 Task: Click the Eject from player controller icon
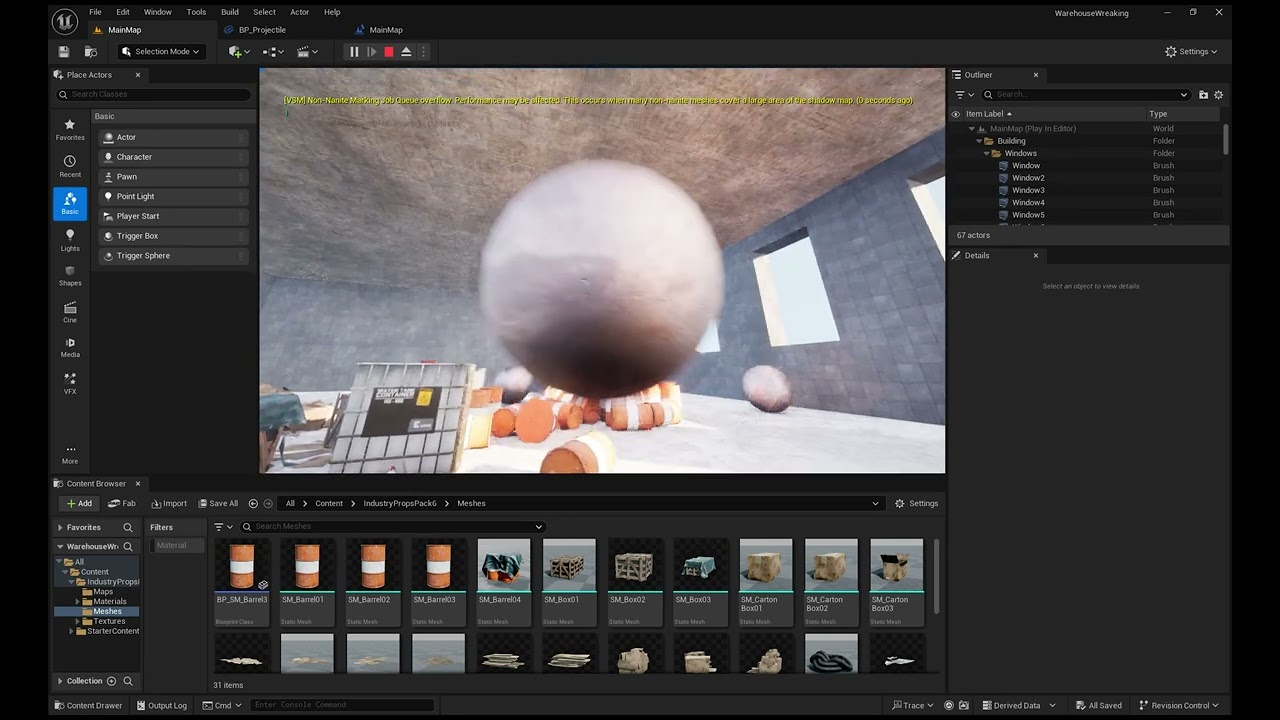[406, 52]
